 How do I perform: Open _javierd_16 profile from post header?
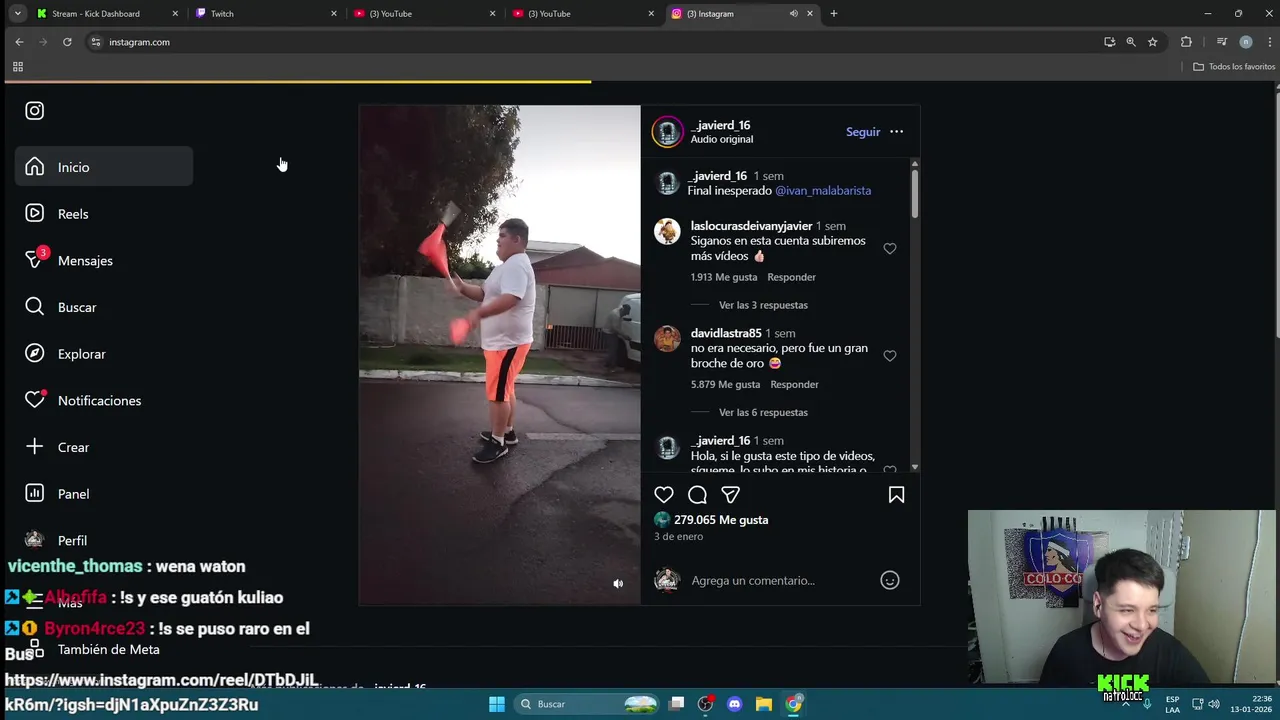pos(720,125)
